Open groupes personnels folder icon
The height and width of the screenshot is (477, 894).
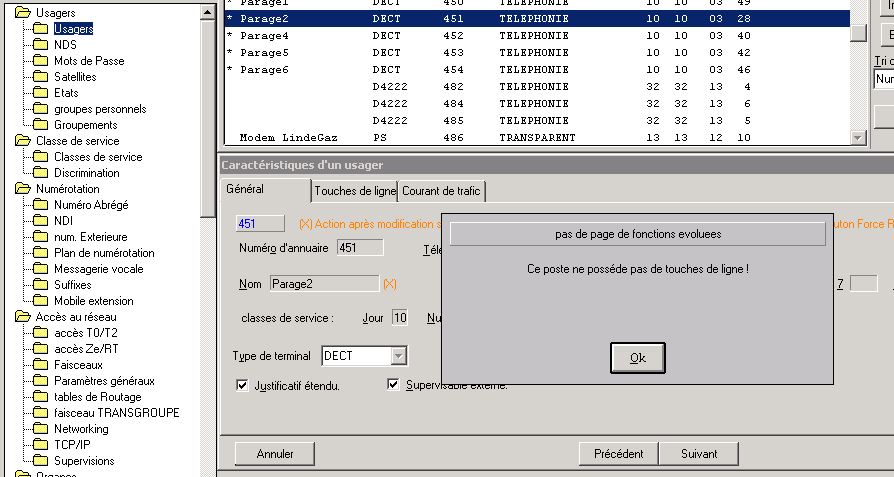(x=40, y=108)
